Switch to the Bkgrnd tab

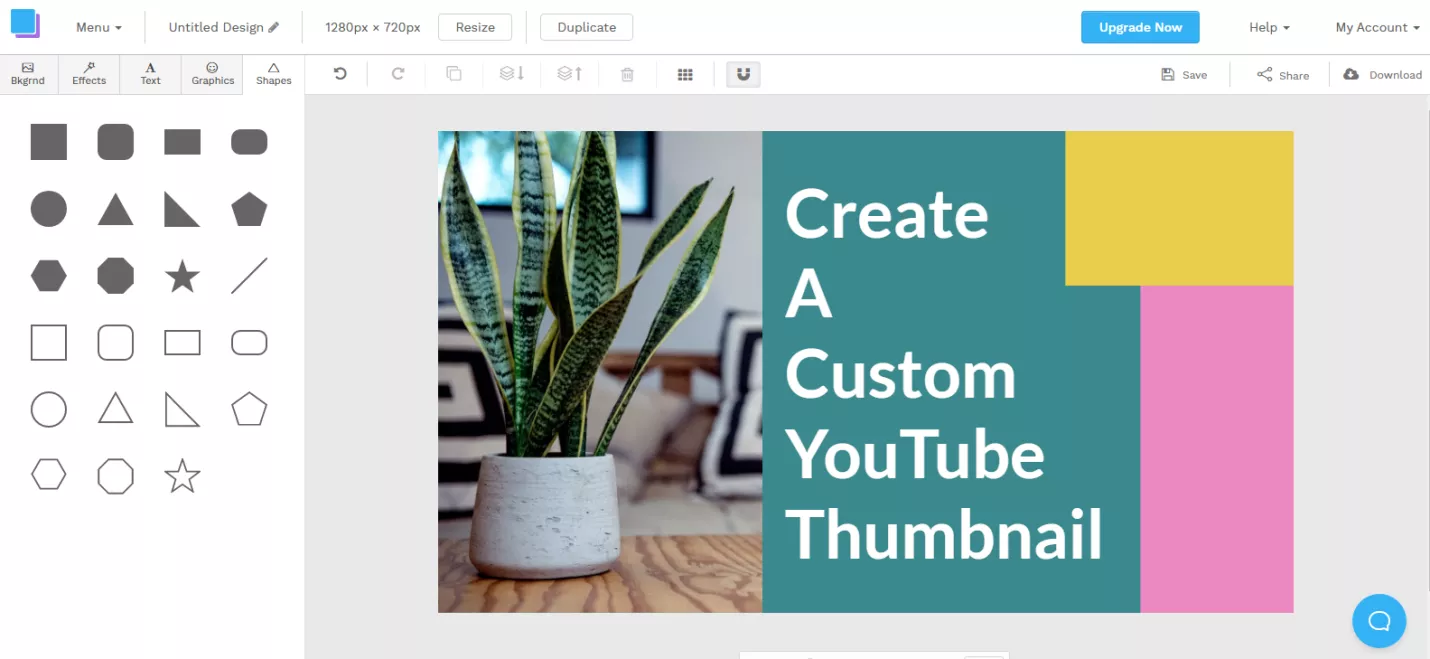pos(28,74)
